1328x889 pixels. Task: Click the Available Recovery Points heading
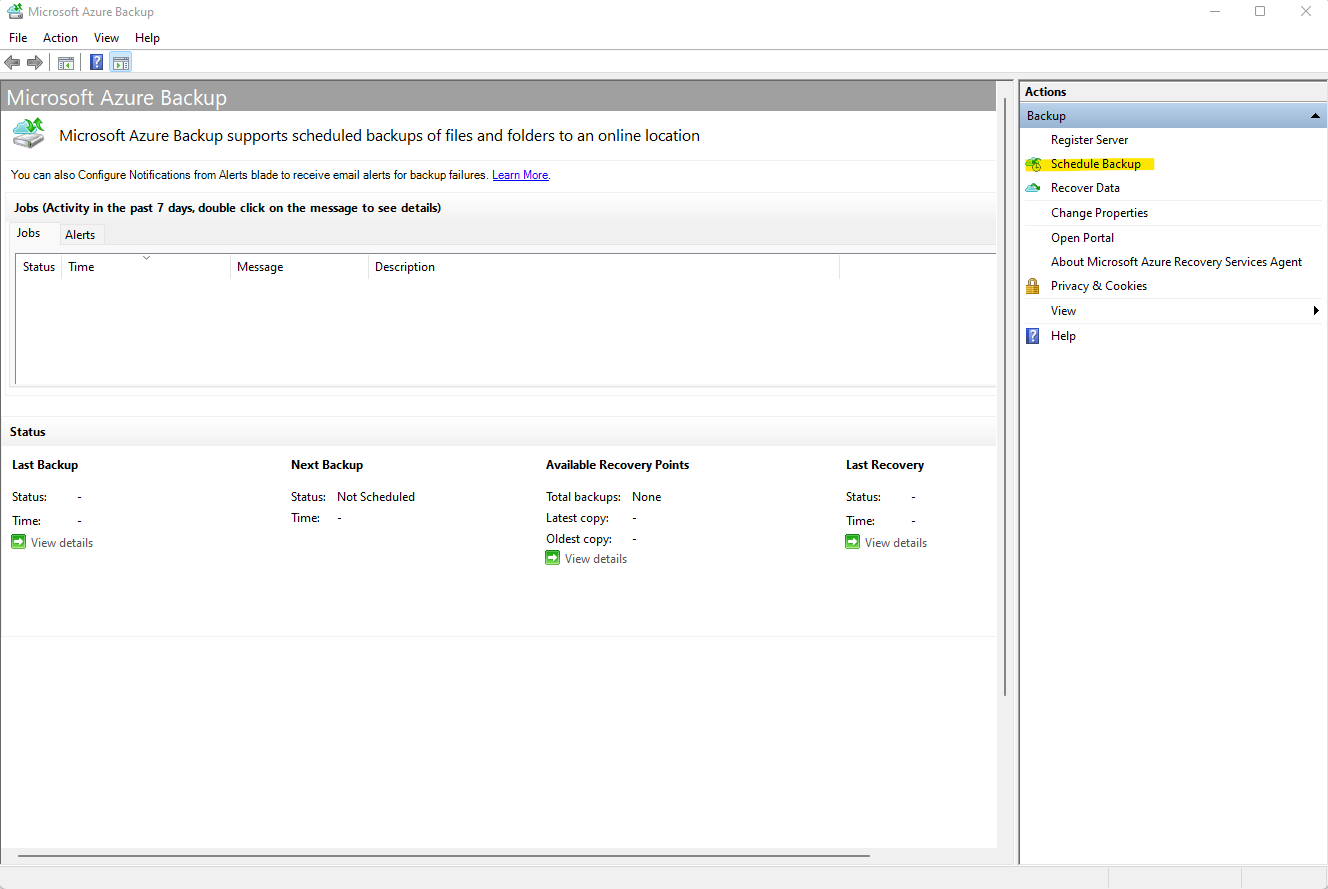click(x=617, y=465)
